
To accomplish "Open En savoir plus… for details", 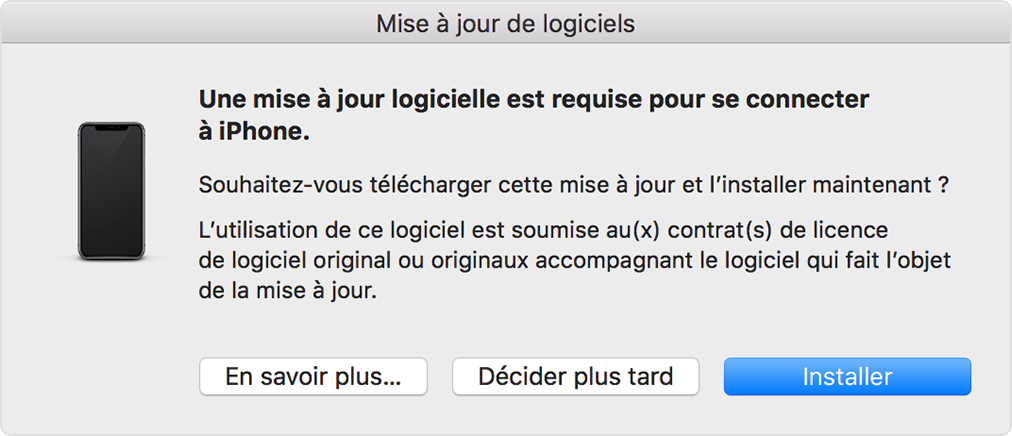I will tap(313, 376).
